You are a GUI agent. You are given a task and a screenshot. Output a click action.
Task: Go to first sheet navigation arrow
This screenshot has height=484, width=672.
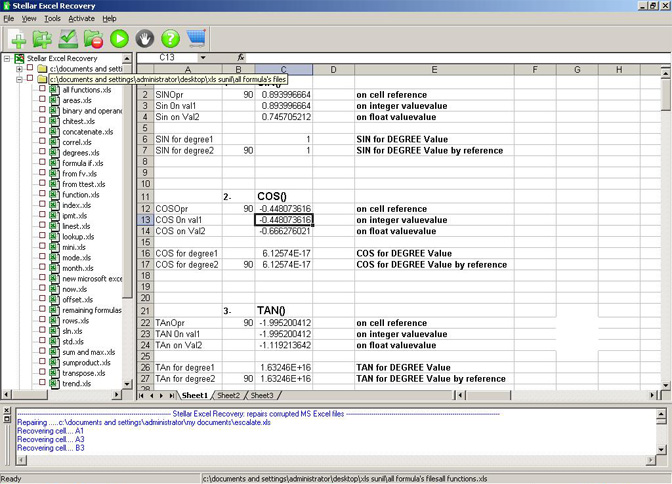pos(141,396)
